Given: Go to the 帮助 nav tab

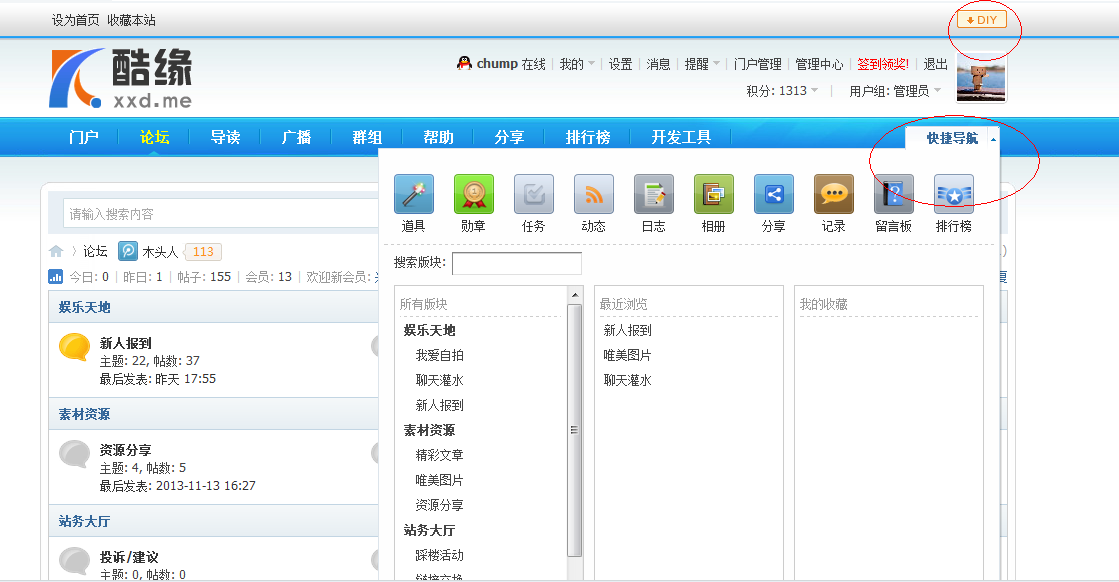Looking at the screenshot, I should tap(438, 137).
